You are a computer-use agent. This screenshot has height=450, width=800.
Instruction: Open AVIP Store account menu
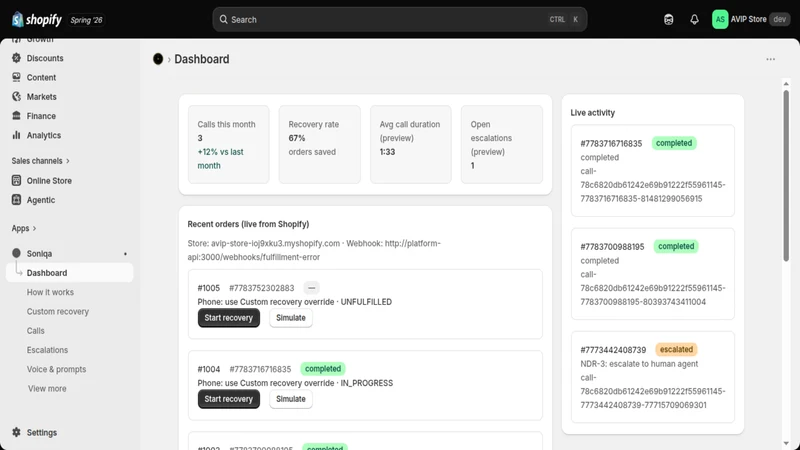tap(751, 19)
